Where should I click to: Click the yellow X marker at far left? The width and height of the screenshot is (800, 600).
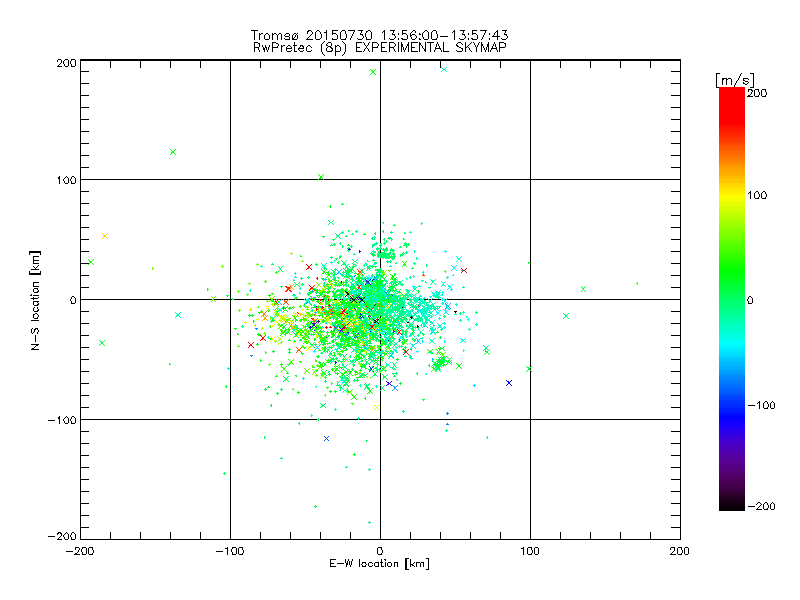coord(105,236)
